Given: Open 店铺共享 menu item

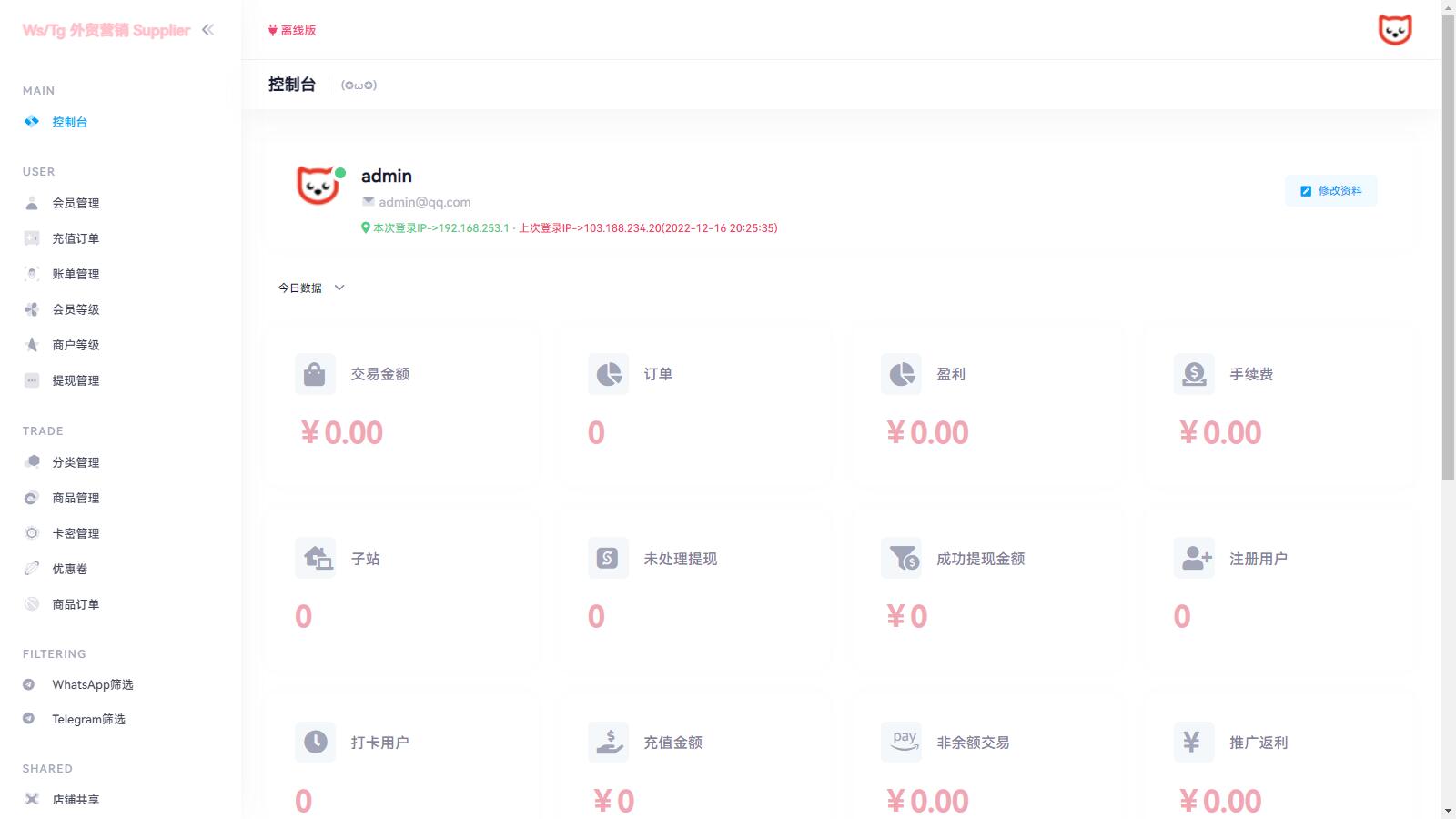Looking at the screenshot, I should click(76, 800).
